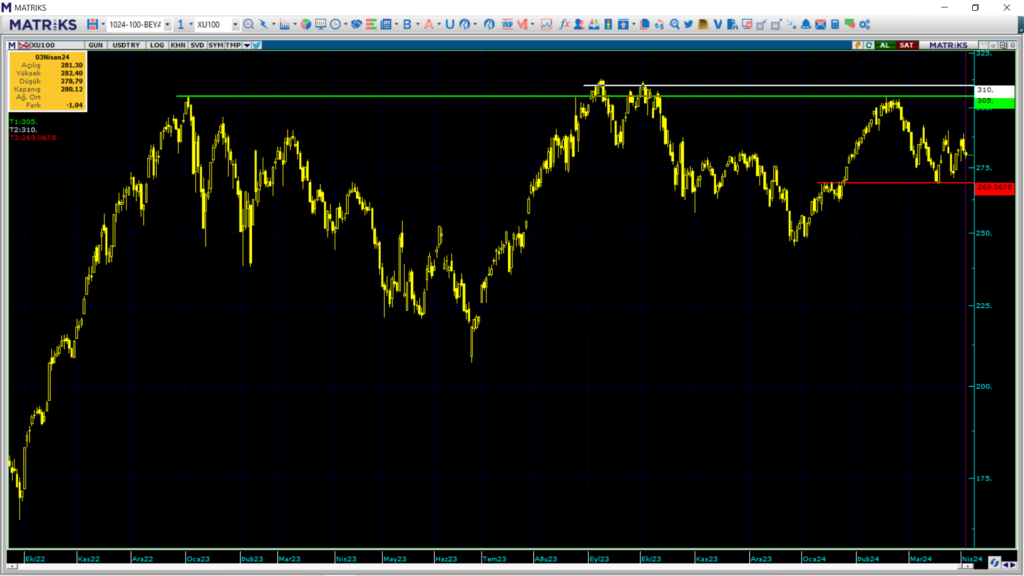Open the fx formula icon
Viewport: 1024px width, 576px height.
(564, 23)
